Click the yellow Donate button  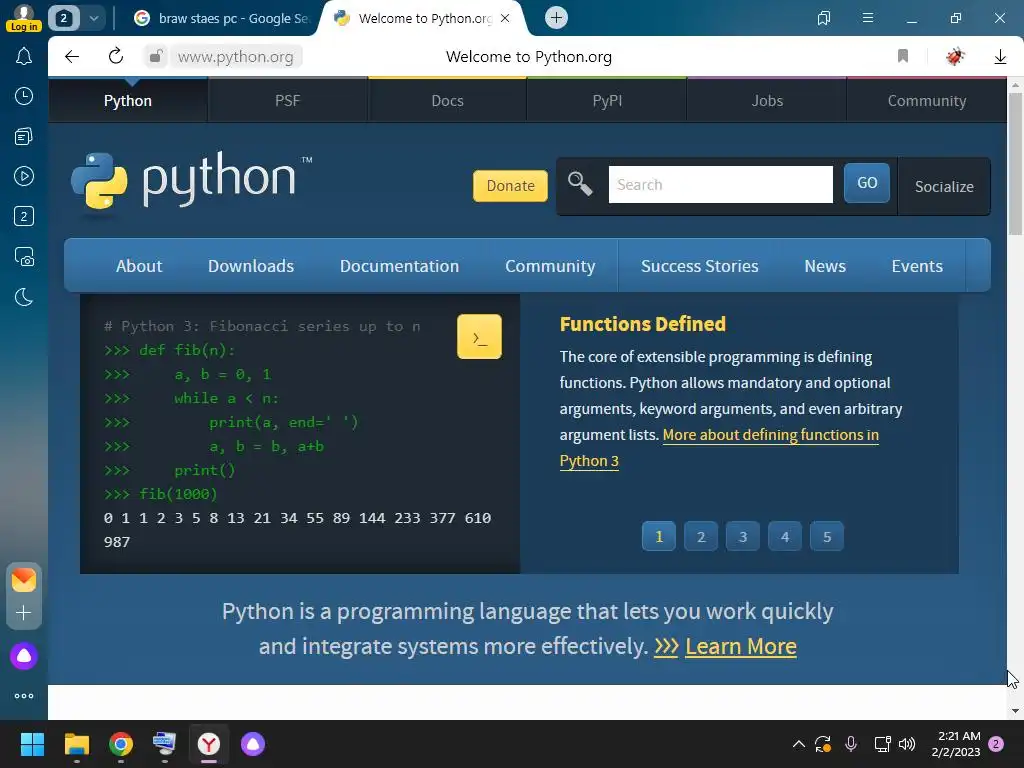tap(510, 185)
